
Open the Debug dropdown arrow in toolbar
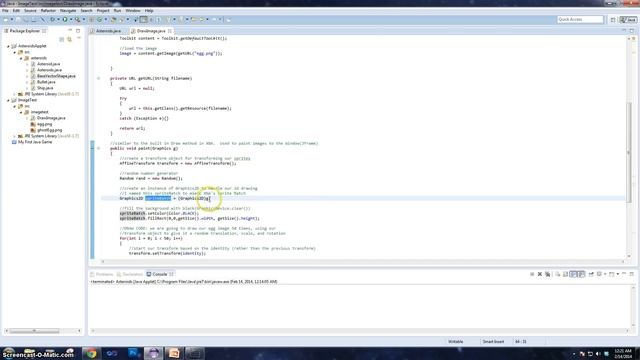coord(58,20)
